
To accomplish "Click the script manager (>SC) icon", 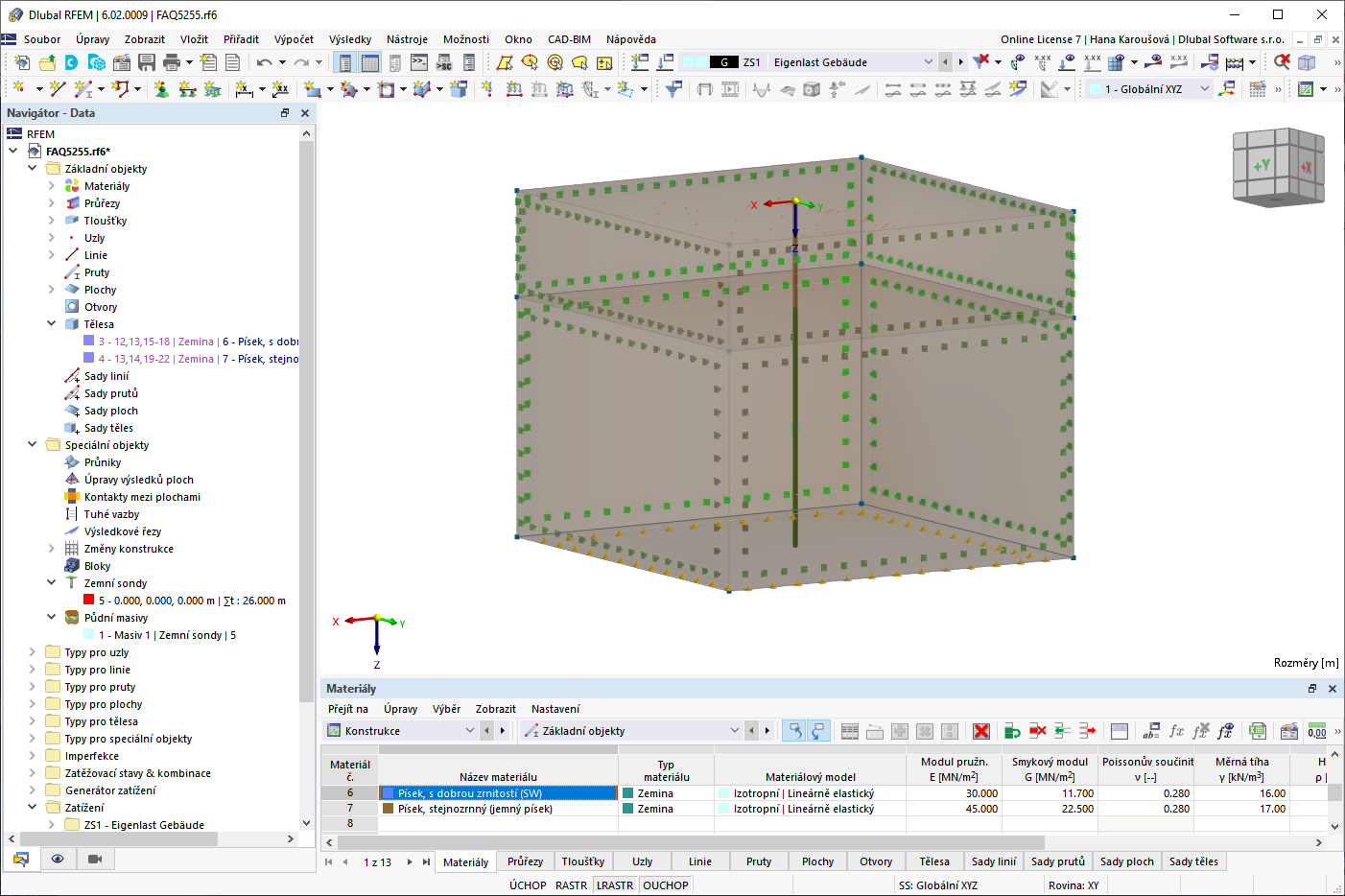I will 444,62.
